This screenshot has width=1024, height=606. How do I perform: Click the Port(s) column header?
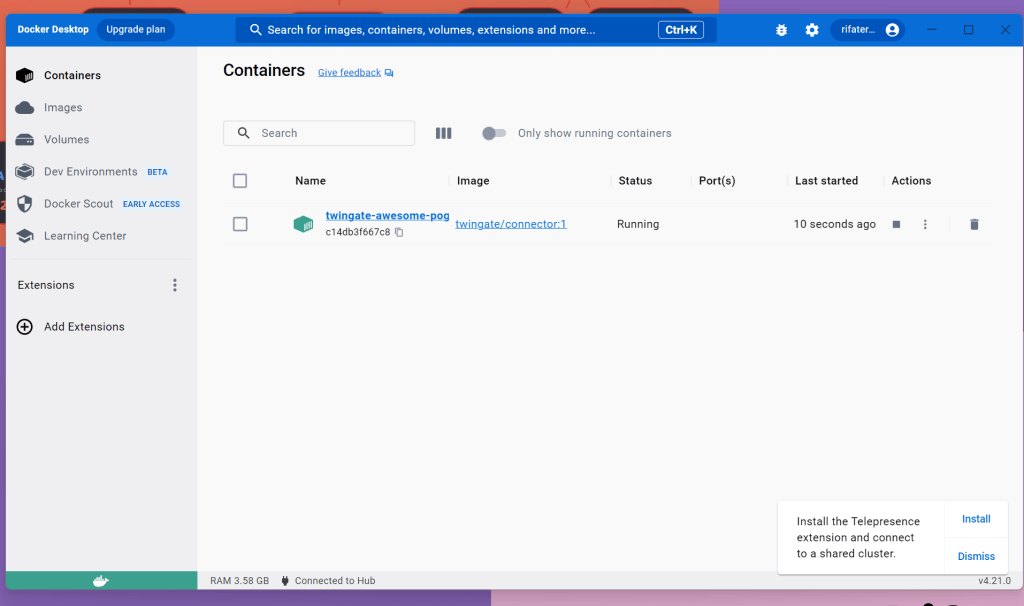[717, 181]
